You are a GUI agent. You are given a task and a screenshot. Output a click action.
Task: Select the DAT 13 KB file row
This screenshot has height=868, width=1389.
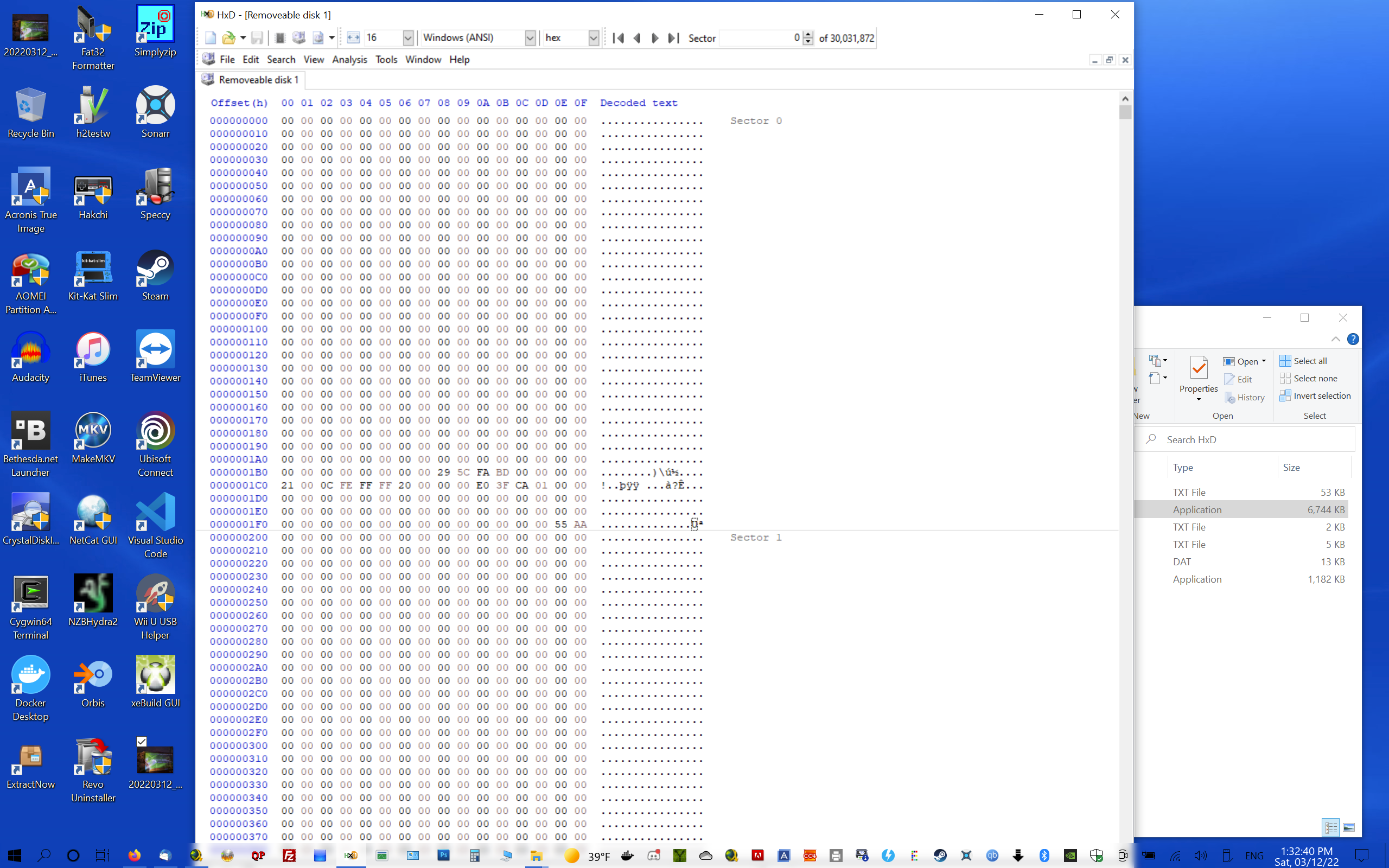click(x=1241, y=561)
